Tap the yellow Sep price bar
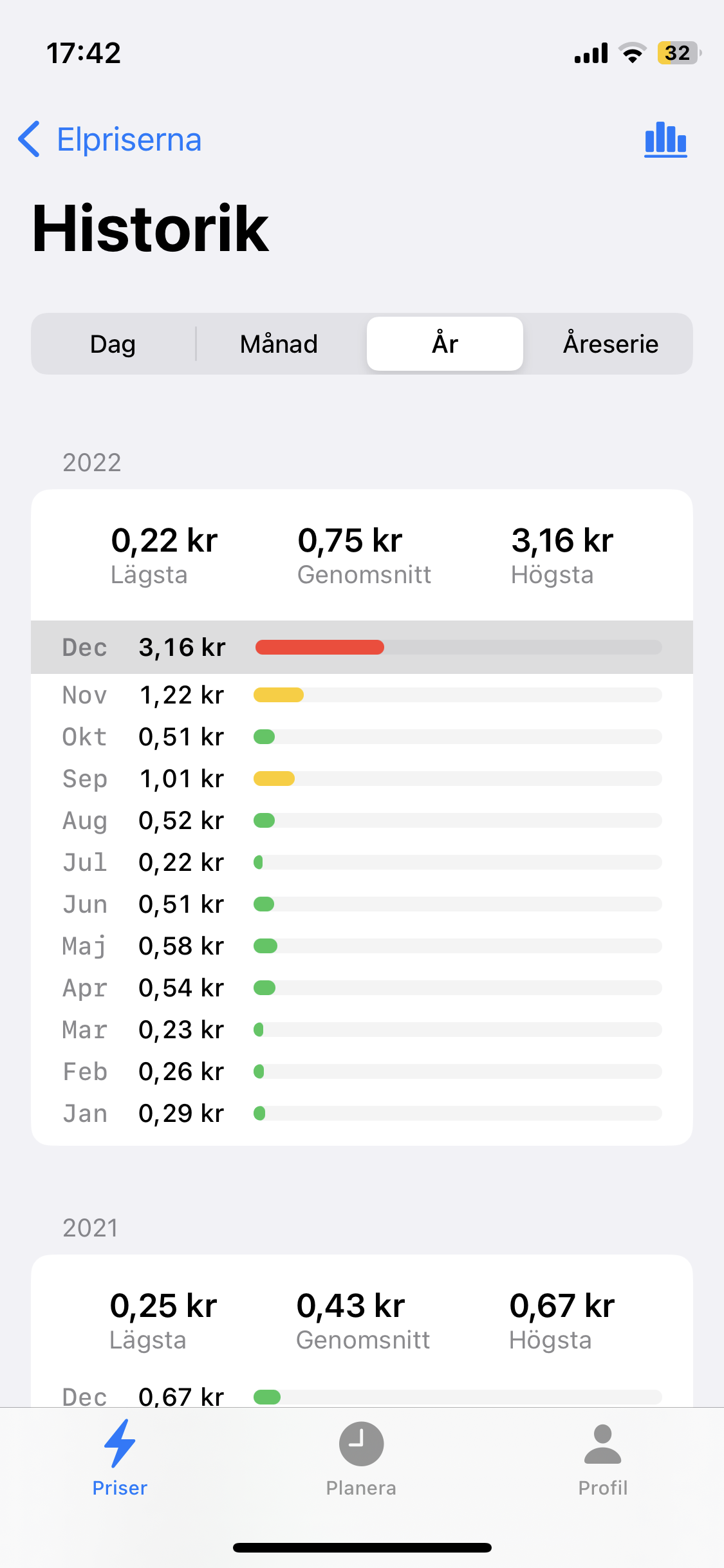Image resolution: width=724 pixels, height=1568 pixels. point(274,779)
